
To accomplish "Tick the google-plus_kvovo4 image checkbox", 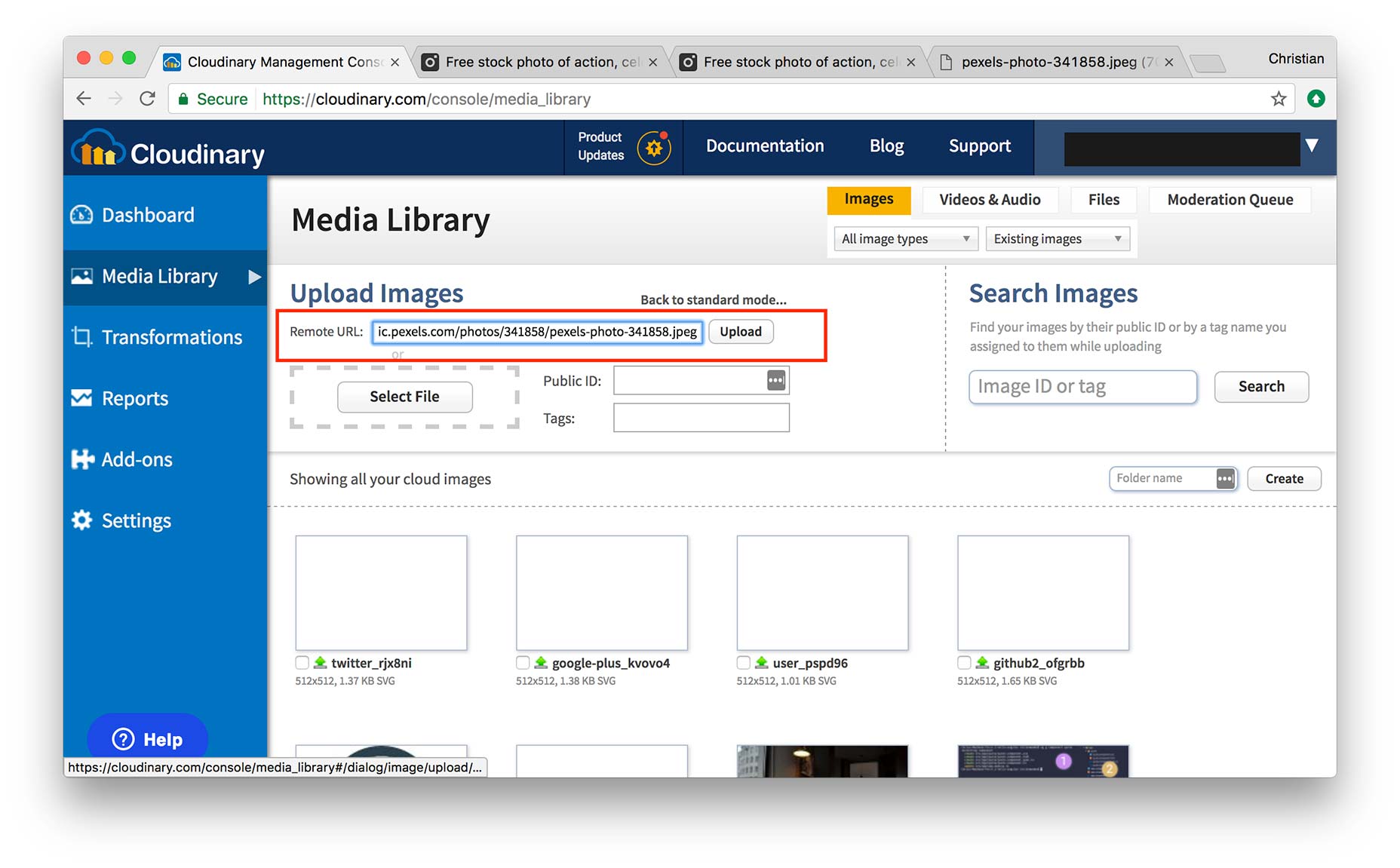I will 523,663.
